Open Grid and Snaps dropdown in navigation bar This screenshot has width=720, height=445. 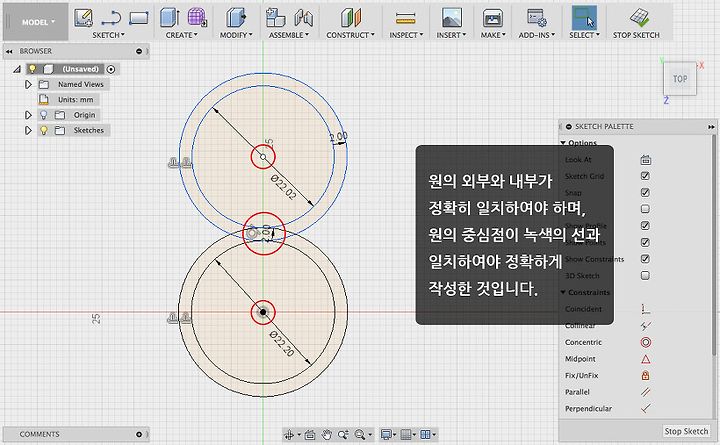[408, 434]
